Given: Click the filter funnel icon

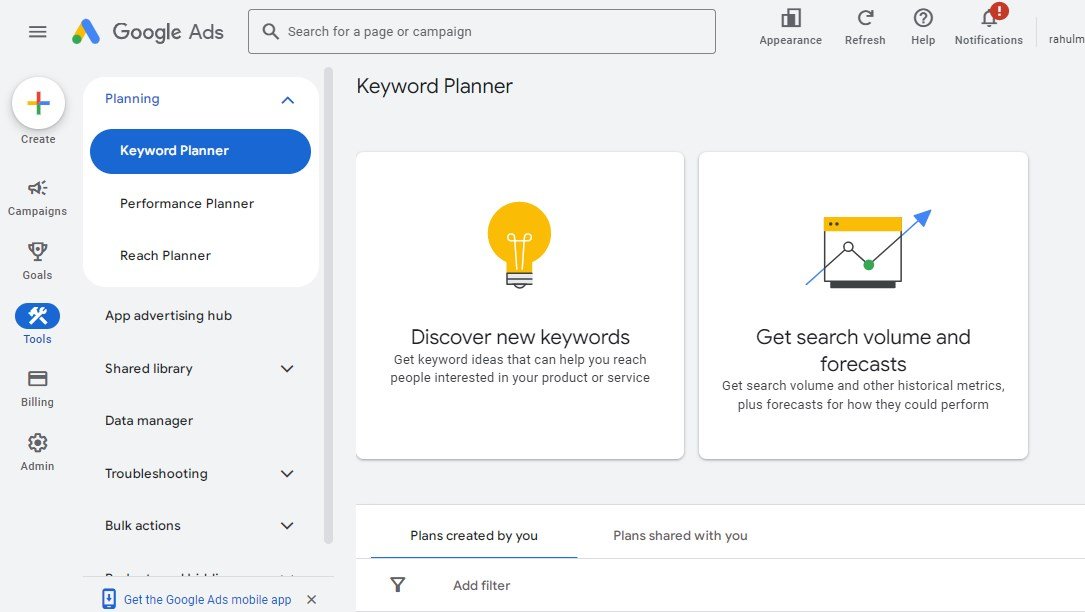Looking at the screenshot, I should [x=398, y=585].
